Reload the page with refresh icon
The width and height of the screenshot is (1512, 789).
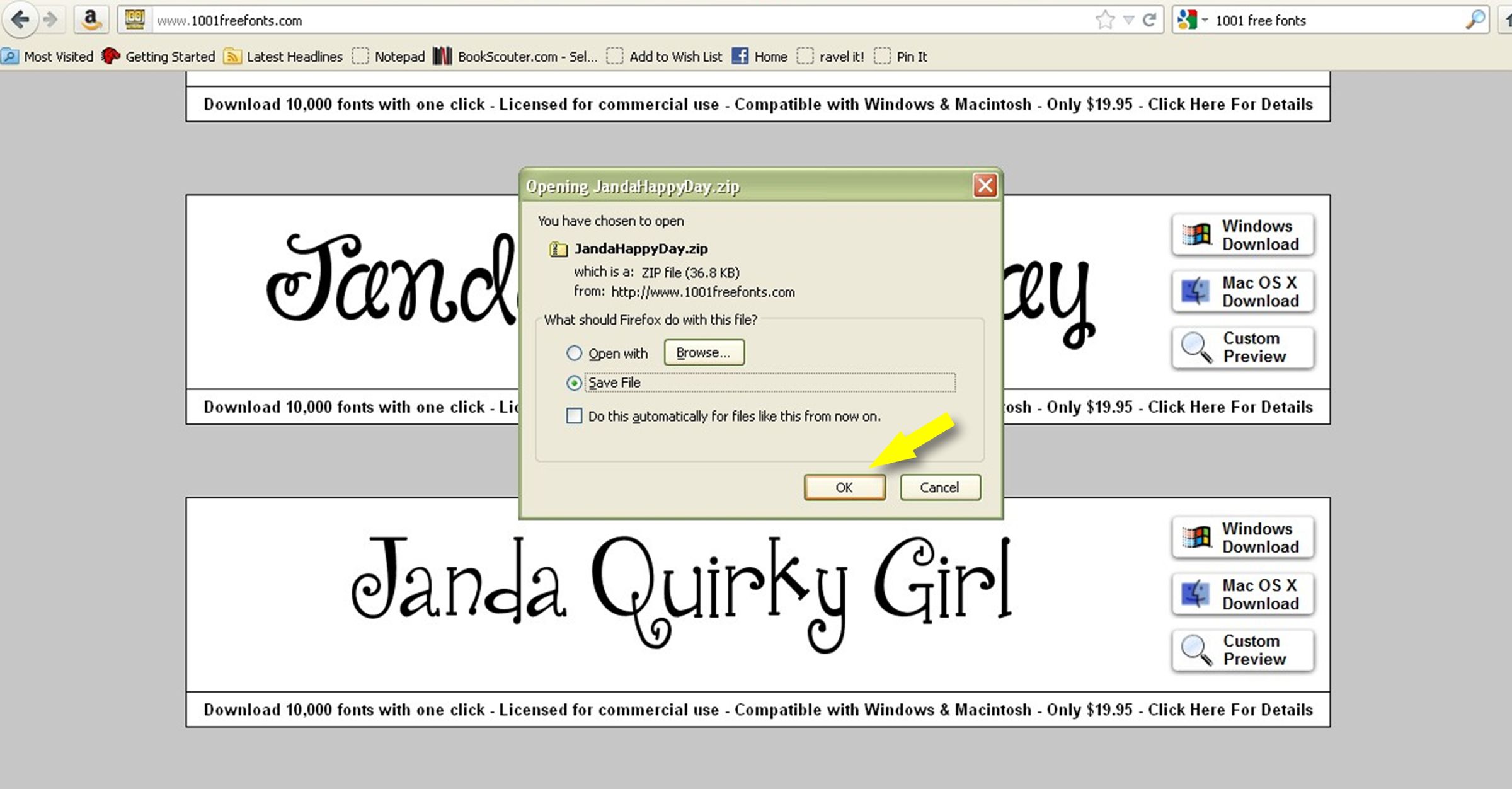[x=1149, y=20]
